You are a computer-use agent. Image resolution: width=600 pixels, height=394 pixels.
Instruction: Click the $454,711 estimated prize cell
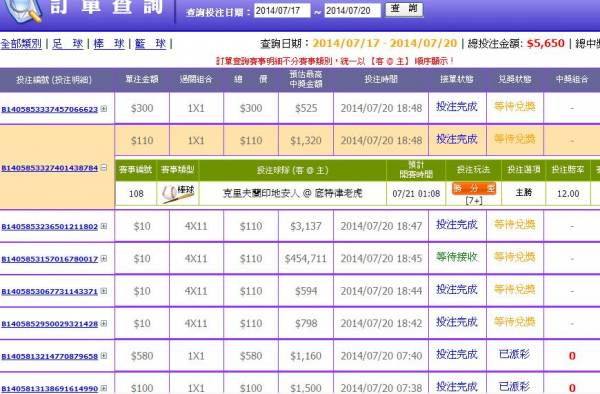pos(306,259)
